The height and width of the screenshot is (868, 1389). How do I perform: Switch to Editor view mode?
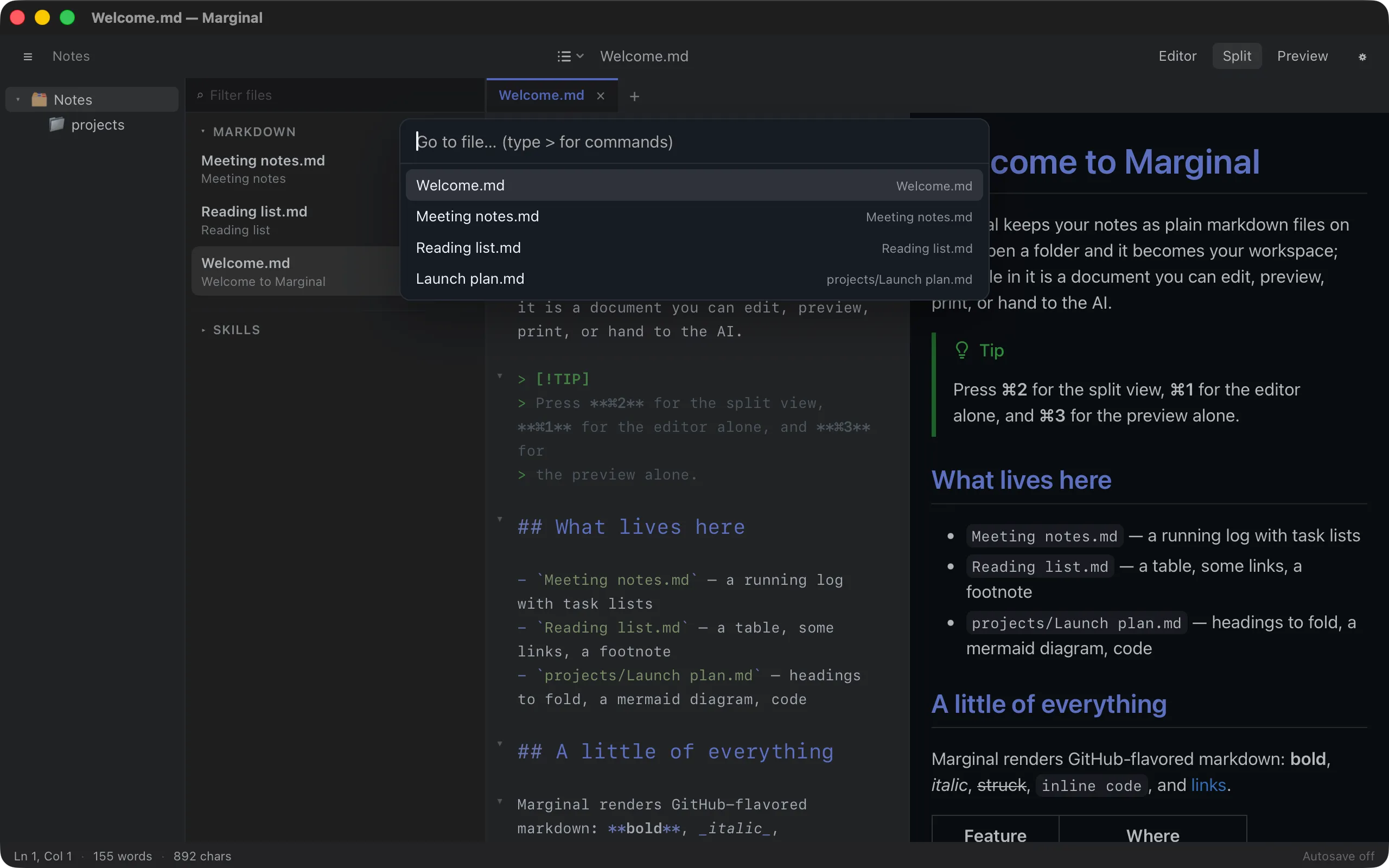(1177, 56)
